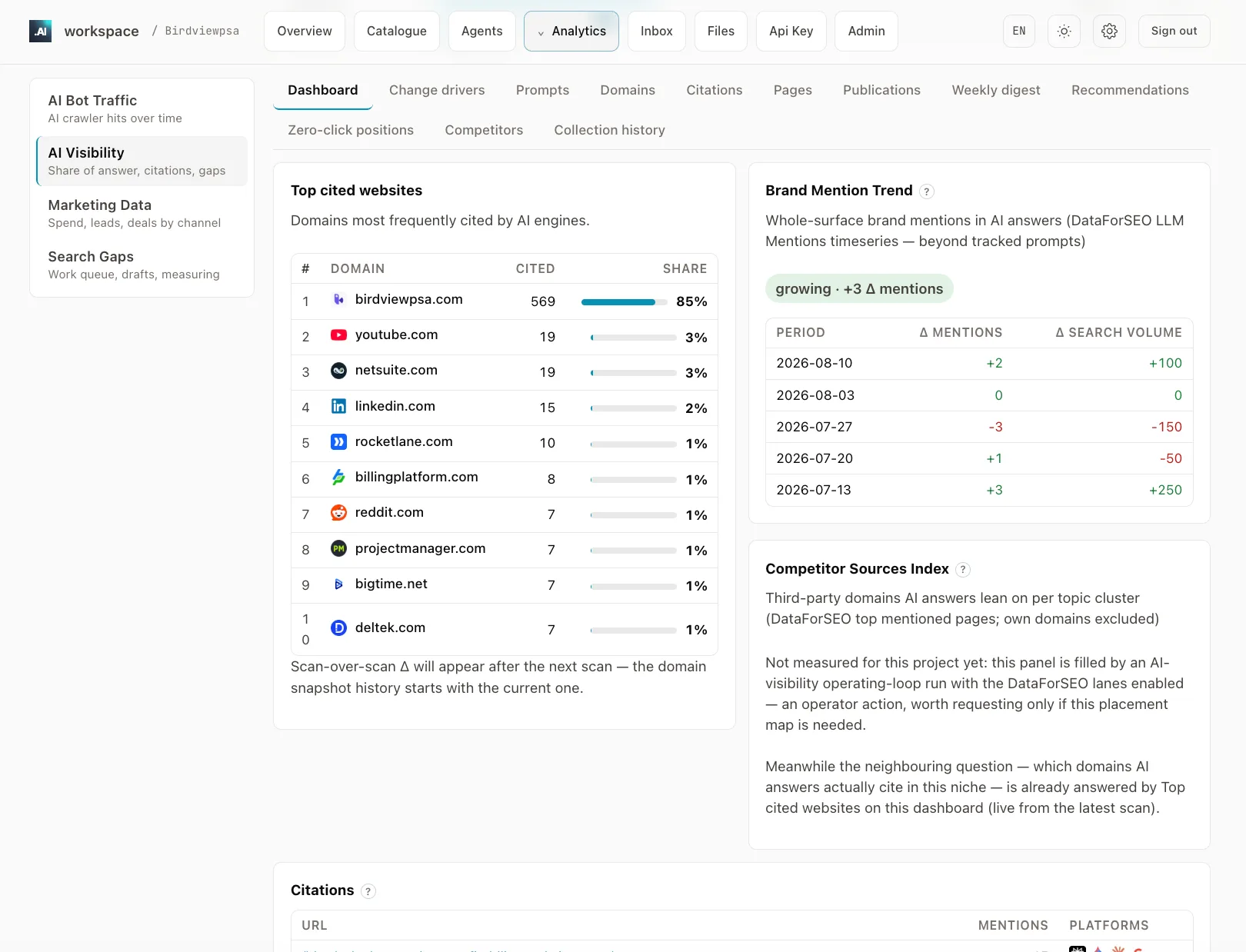
Task: Click the 'growing · +3 Δ mentions' badge
Action: pos(859,289)
